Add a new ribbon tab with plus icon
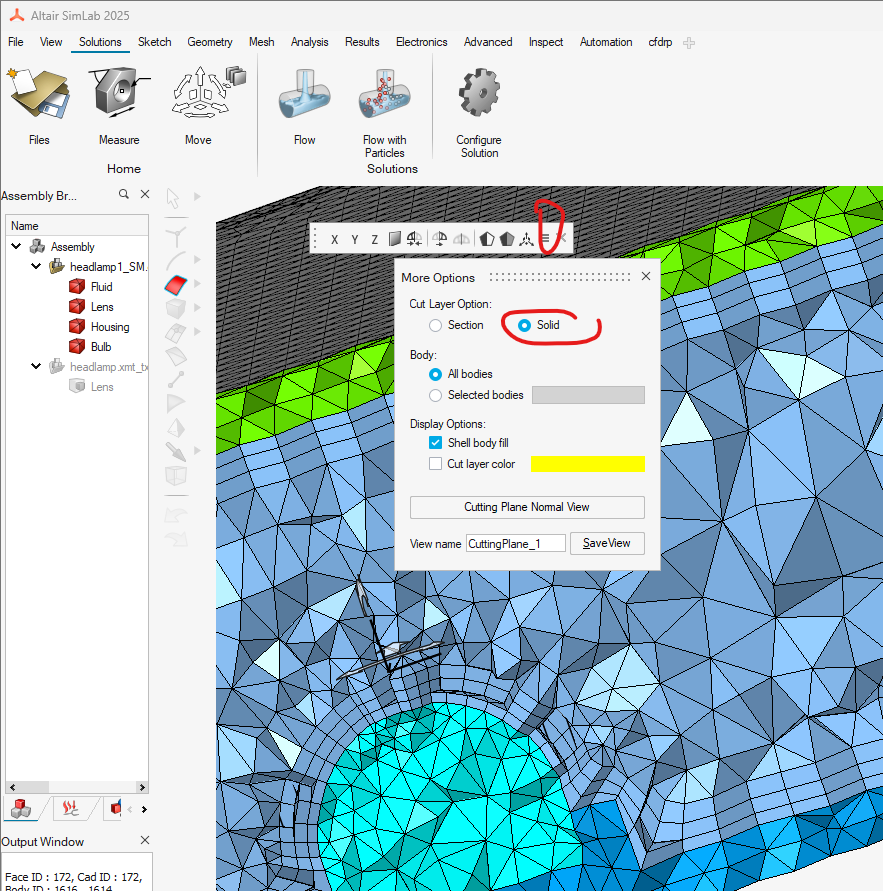 tap(689, 43)
